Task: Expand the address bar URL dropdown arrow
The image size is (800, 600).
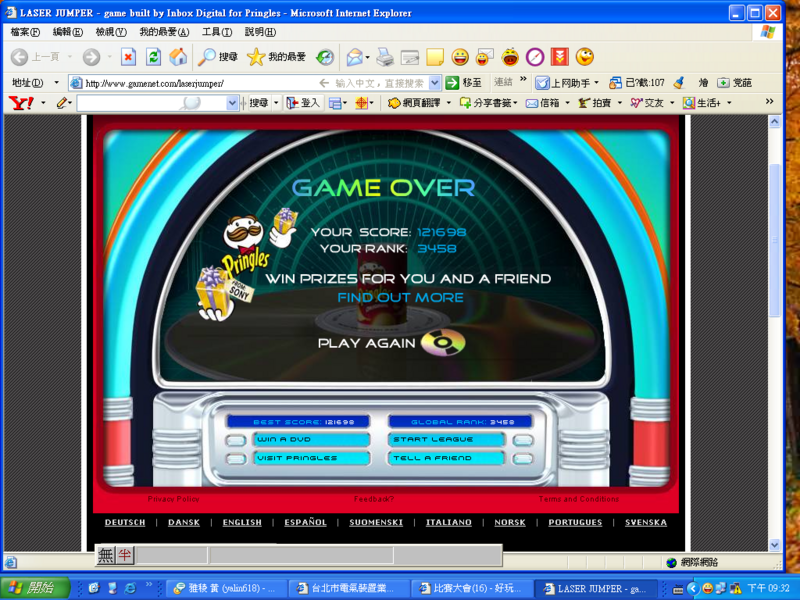Action: coord(435,83)
